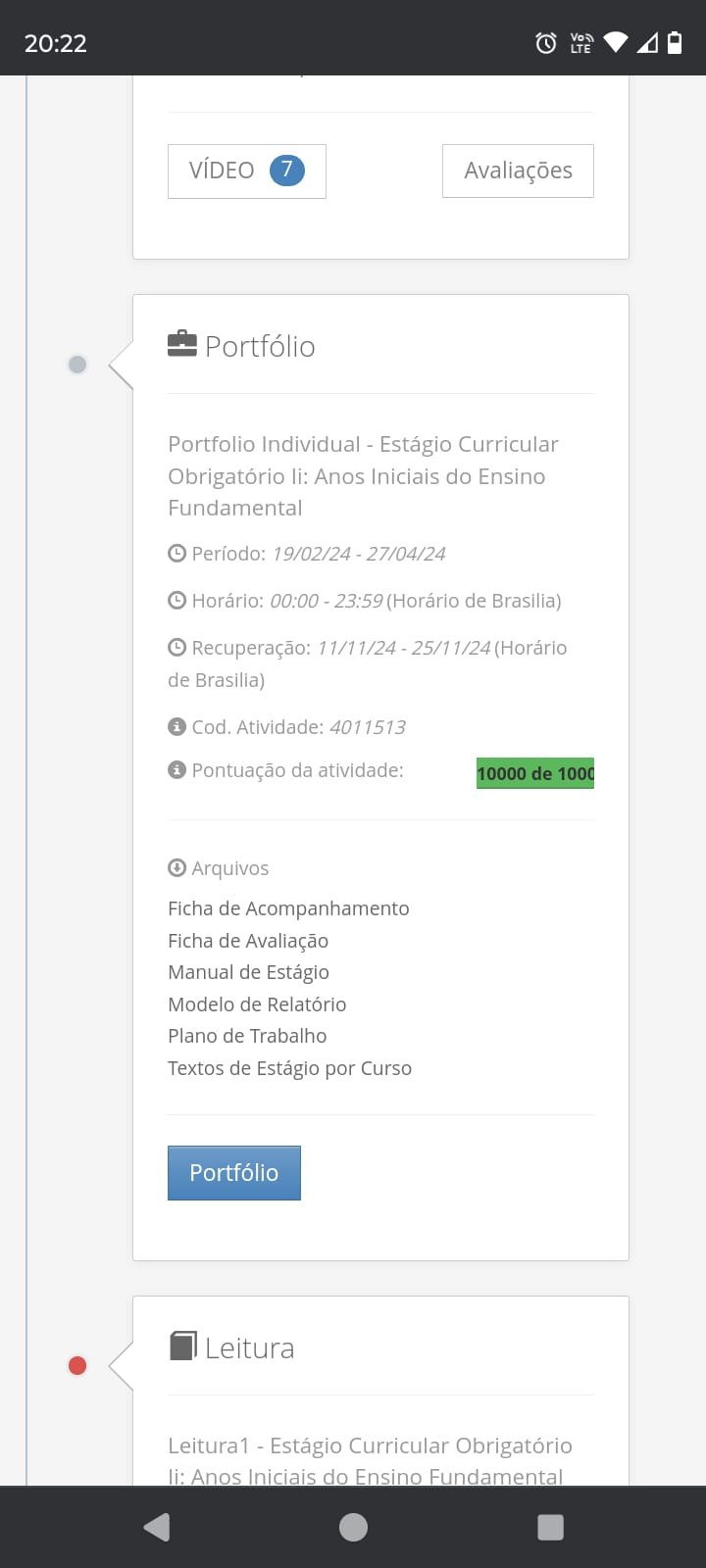Tap the clock icon beside Período
This screenshot has width=706, height=1568.
tap(177, 553)
